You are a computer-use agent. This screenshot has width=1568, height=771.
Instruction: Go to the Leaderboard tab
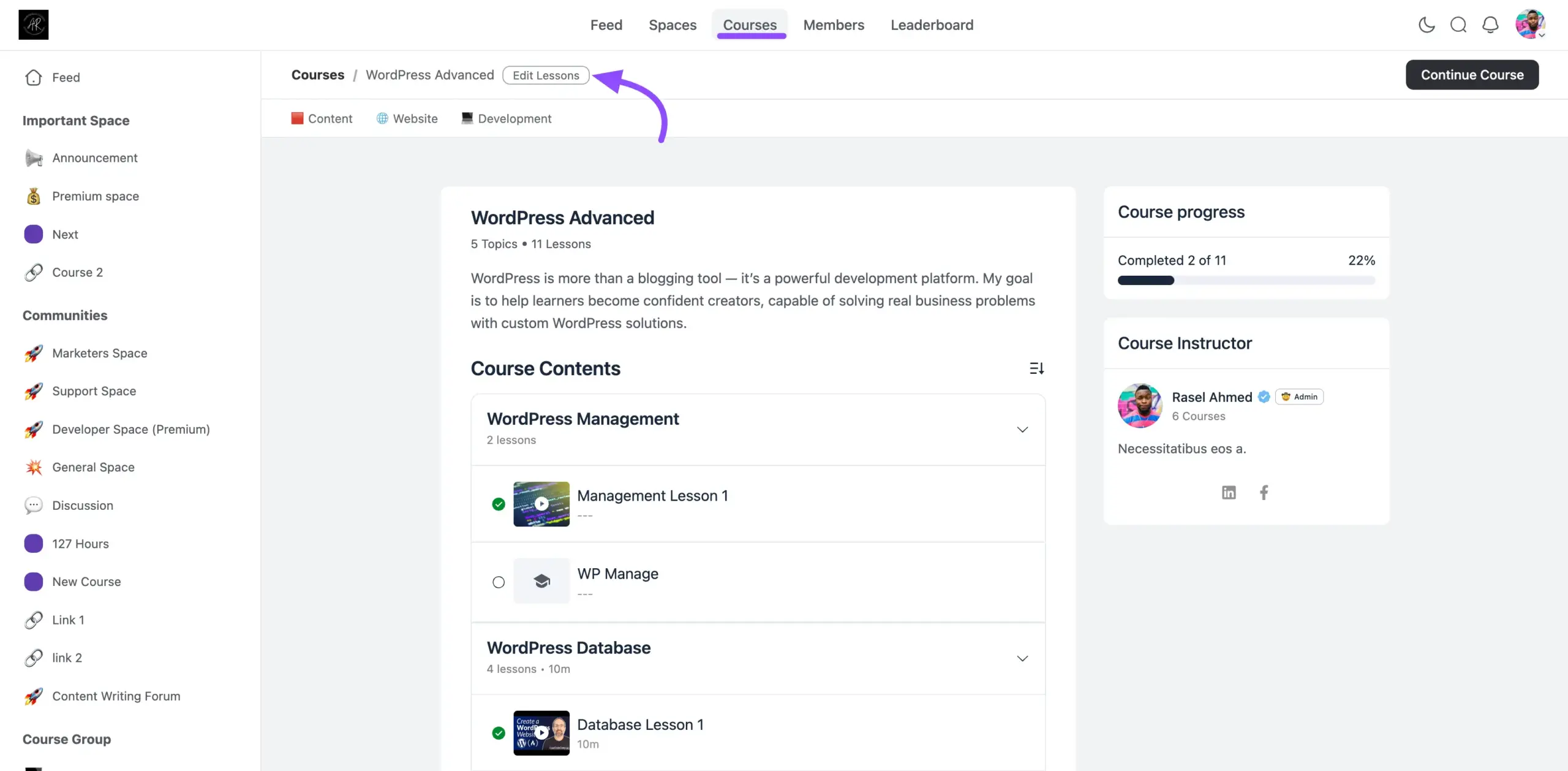pyautogui.click(x=932, y=25)
